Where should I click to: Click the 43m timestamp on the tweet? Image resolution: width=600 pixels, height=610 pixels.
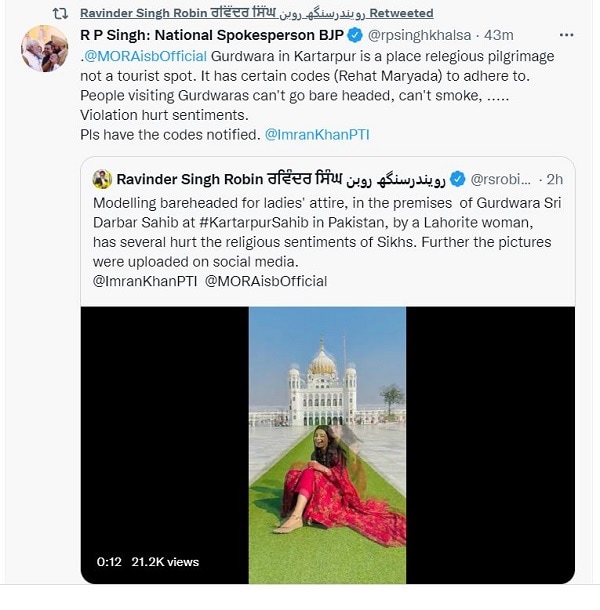click(x=499, y=35)
